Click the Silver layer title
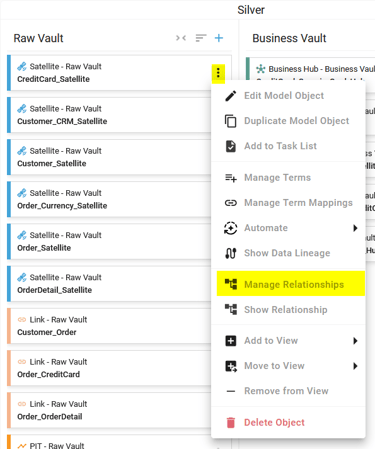 [251, 10]
